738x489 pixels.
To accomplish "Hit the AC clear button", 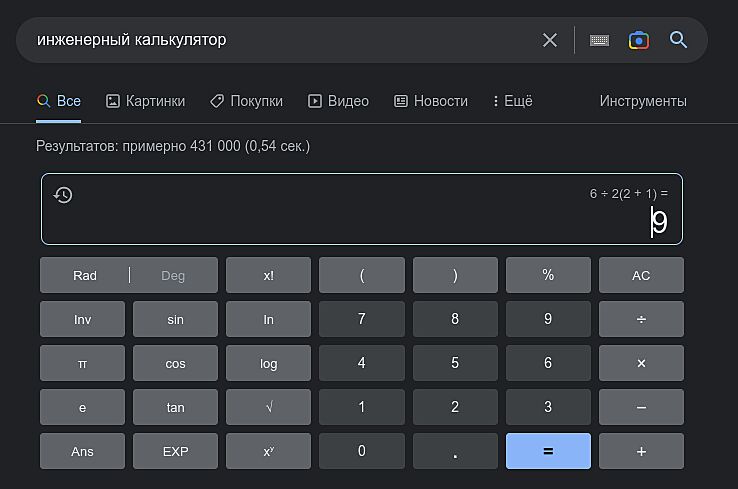I will pyautogui.click(x=641, y=276).
